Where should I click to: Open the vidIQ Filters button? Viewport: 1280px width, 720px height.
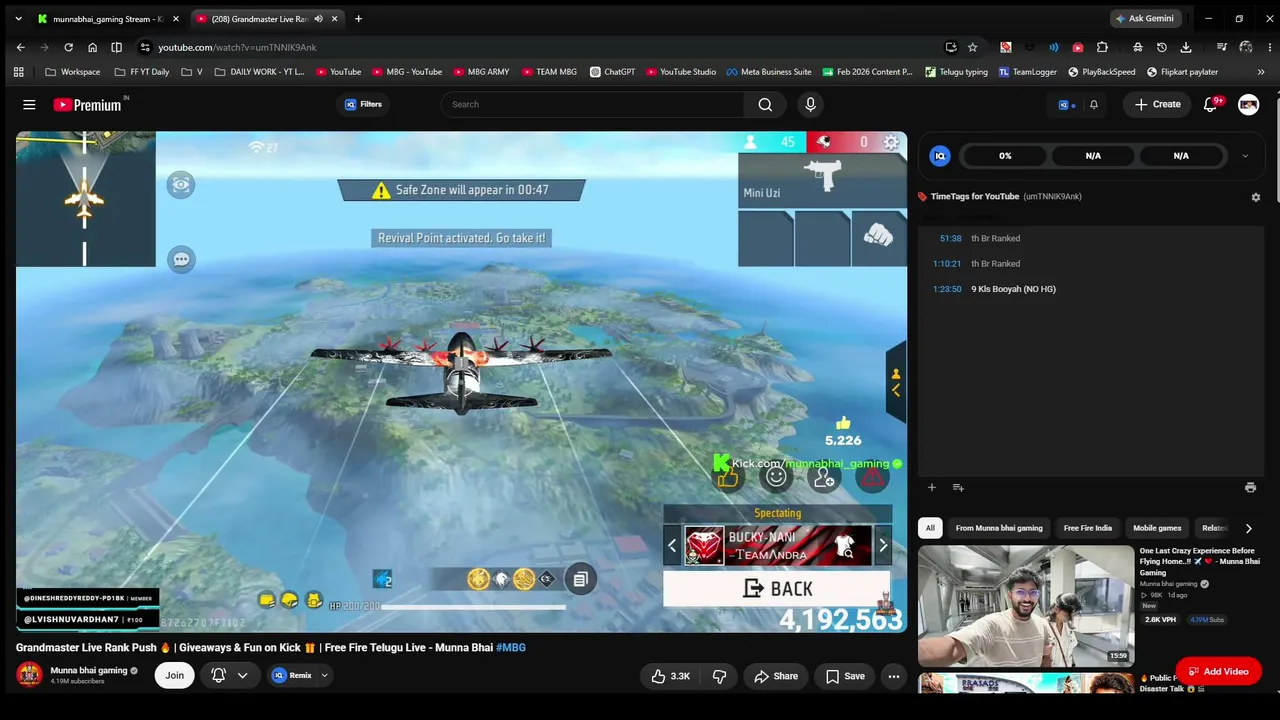pos(363,104)
